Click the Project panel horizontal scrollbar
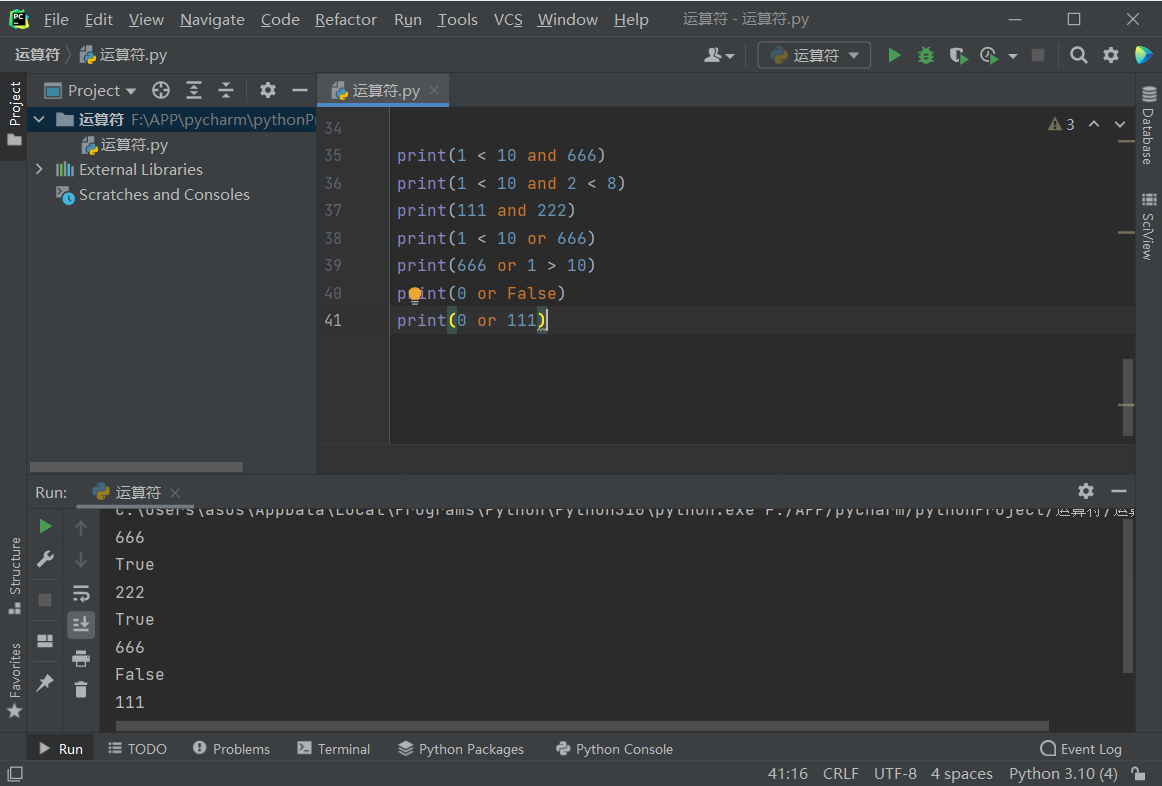Image resolution: width=1162 pixels, height=786 pixels. (136, 467)
